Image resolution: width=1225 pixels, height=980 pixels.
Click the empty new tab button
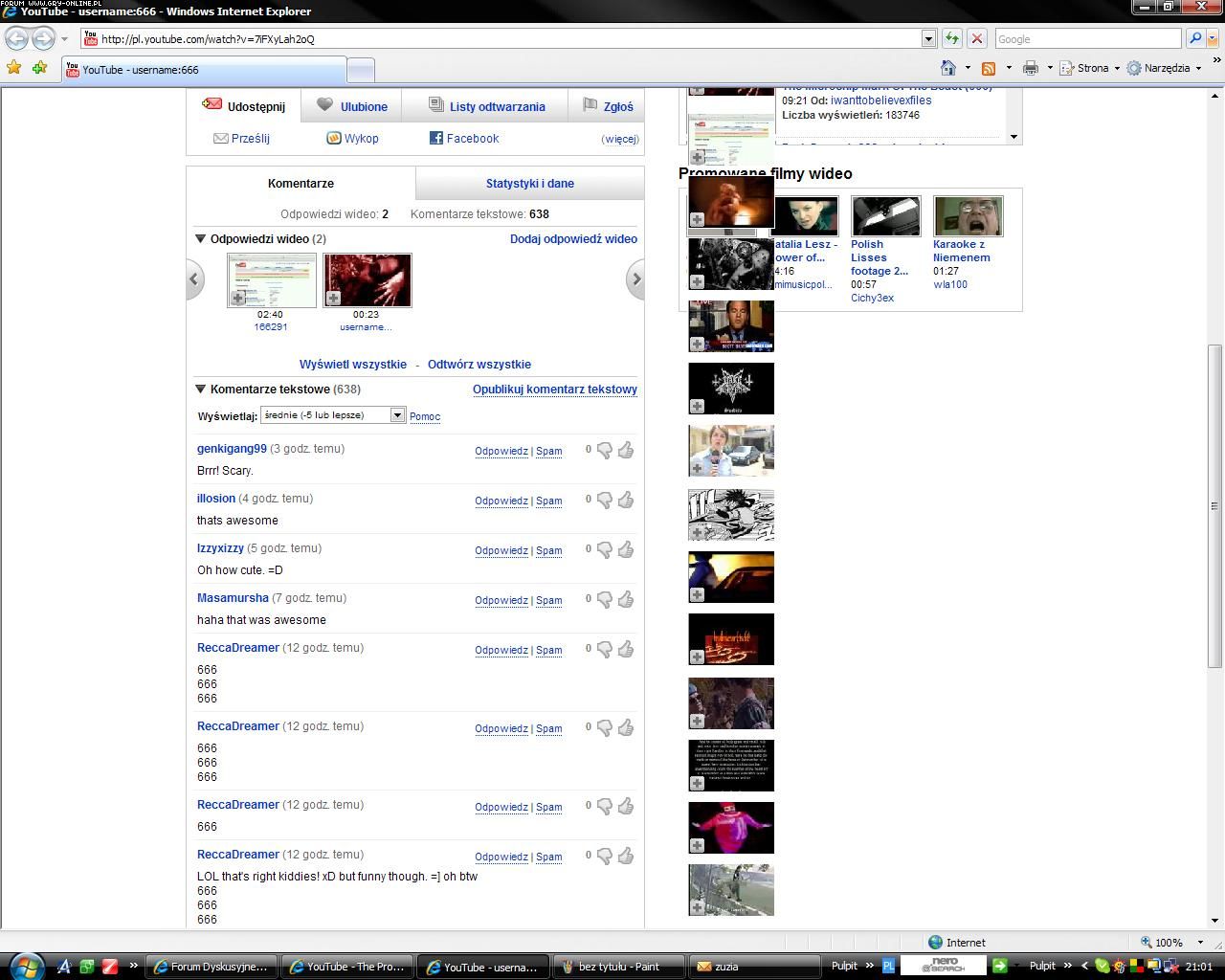click(x=360, y=69)
